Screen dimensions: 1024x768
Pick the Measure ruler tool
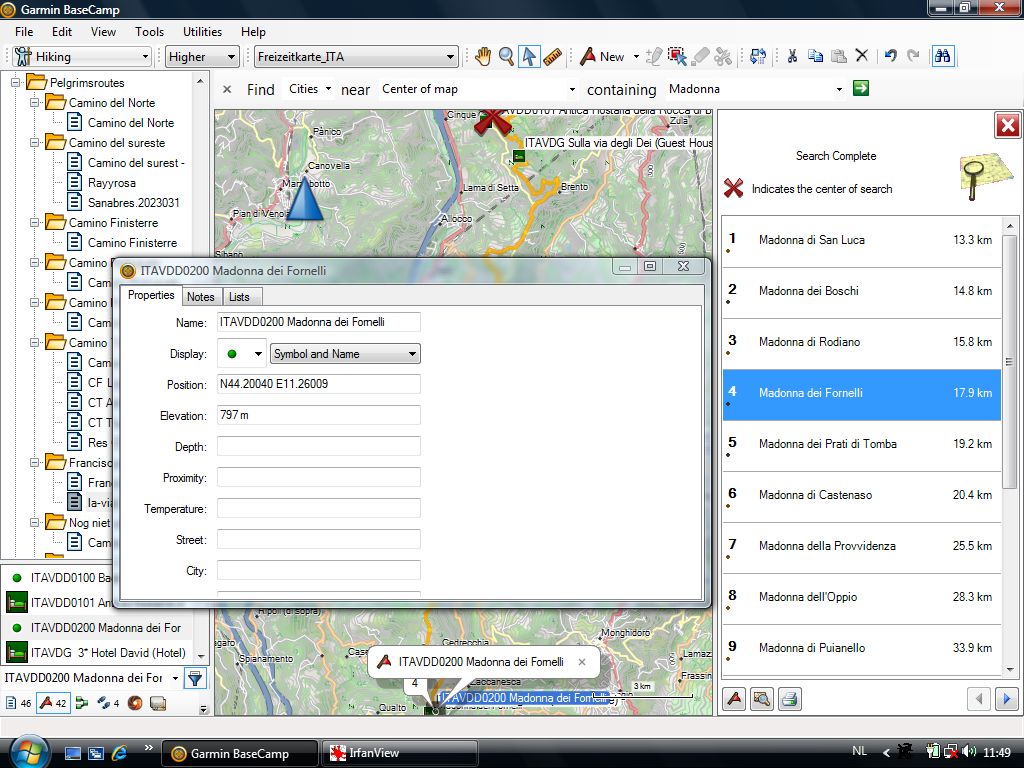tap(553, 57)
